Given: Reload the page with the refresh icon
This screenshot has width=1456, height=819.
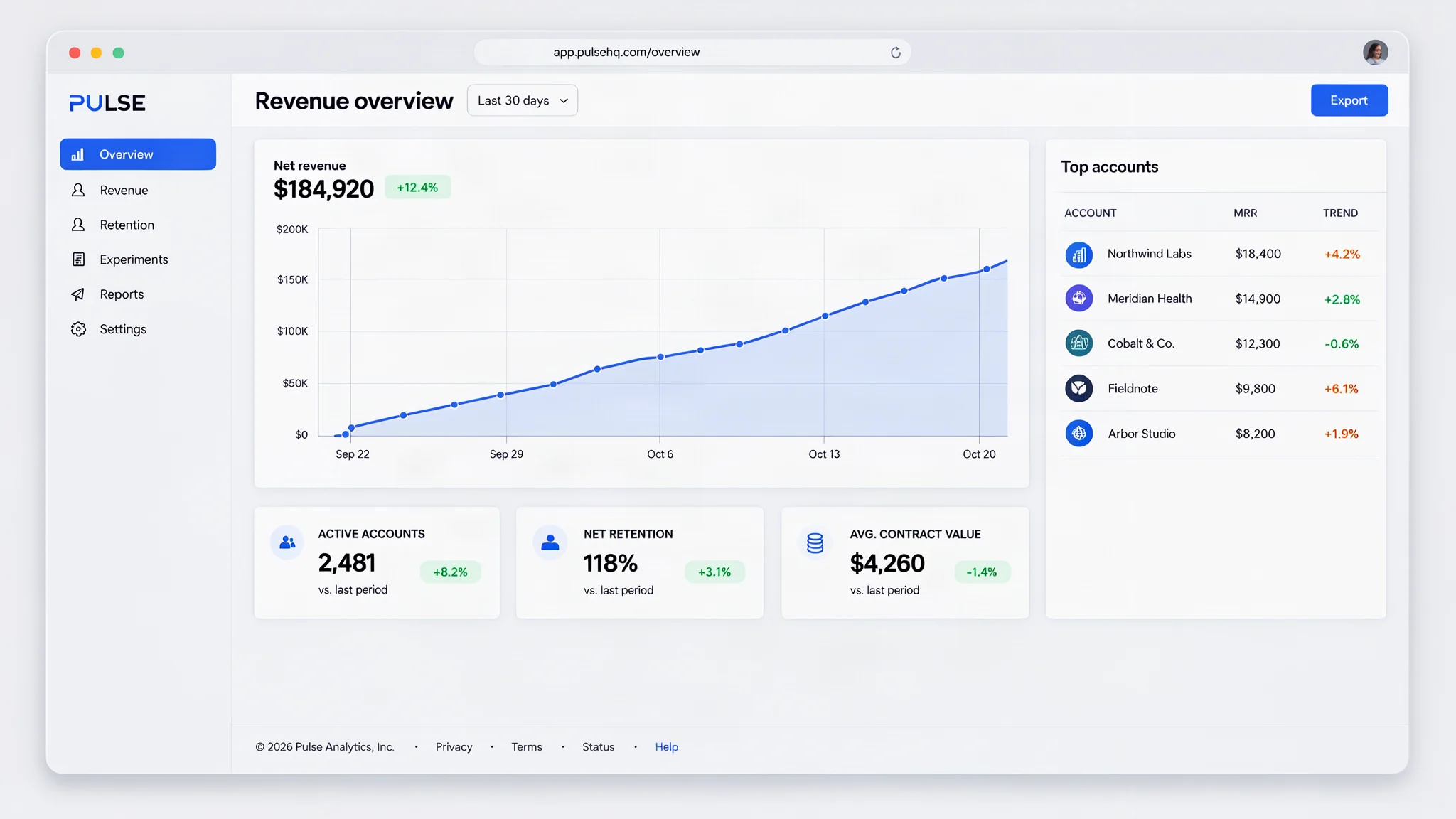Looking at the screenshot, I should tap(896, 53).
